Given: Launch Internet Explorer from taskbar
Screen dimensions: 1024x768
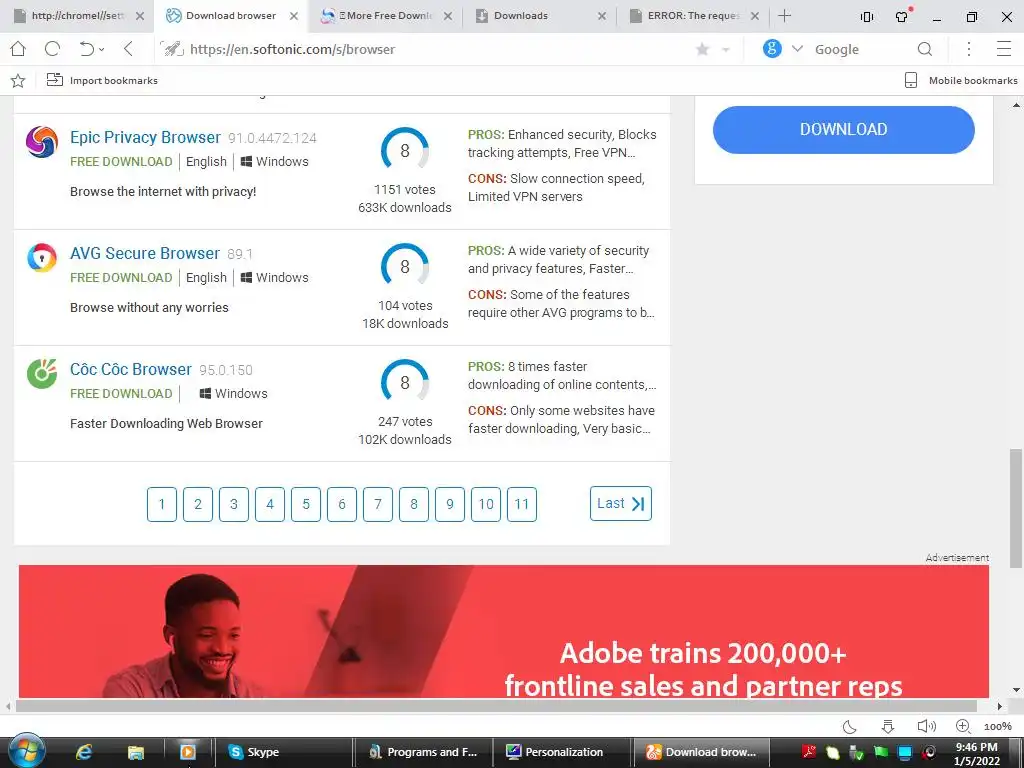Looking at the screenshot, I should (x=84, y=752).
